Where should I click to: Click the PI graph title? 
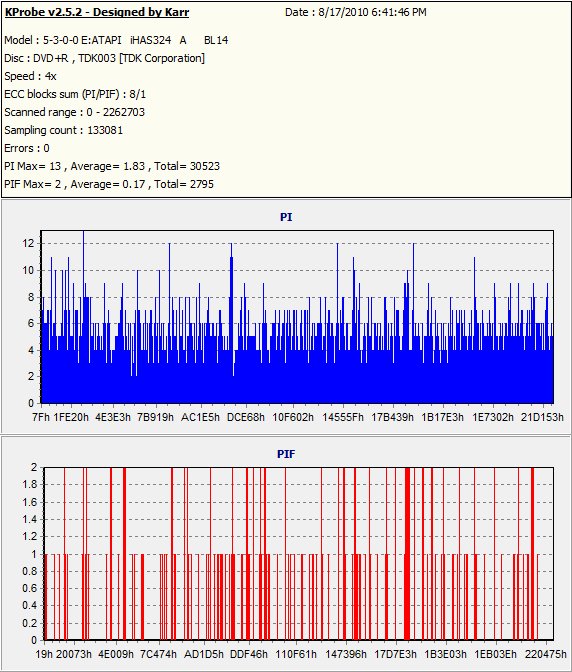pos(286,217)
